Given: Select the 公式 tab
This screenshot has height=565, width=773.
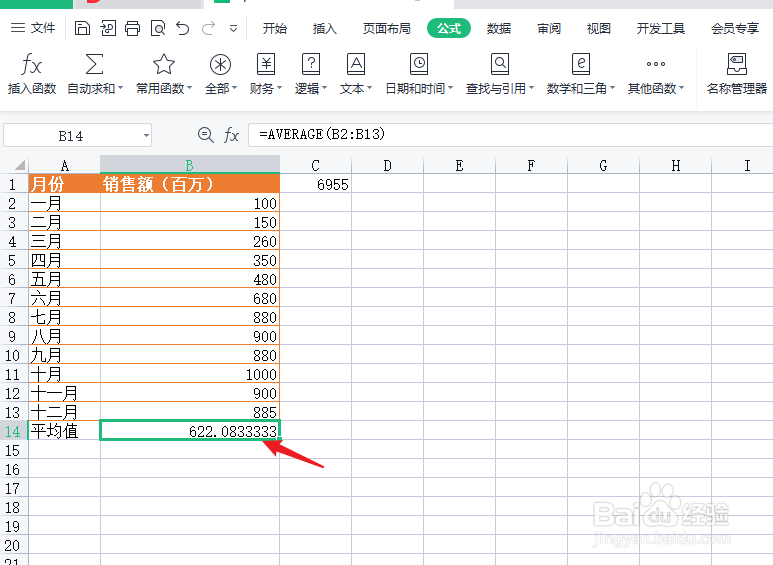Looking at the screenshot, I should coord(449,29).
